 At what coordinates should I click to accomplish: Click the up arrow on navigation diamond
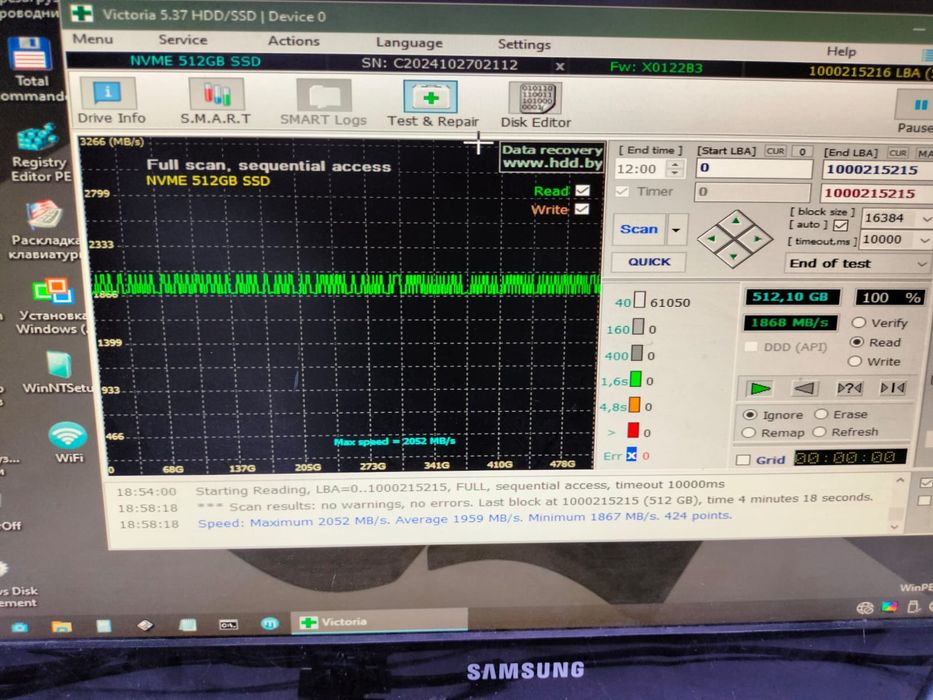(736, 220)
